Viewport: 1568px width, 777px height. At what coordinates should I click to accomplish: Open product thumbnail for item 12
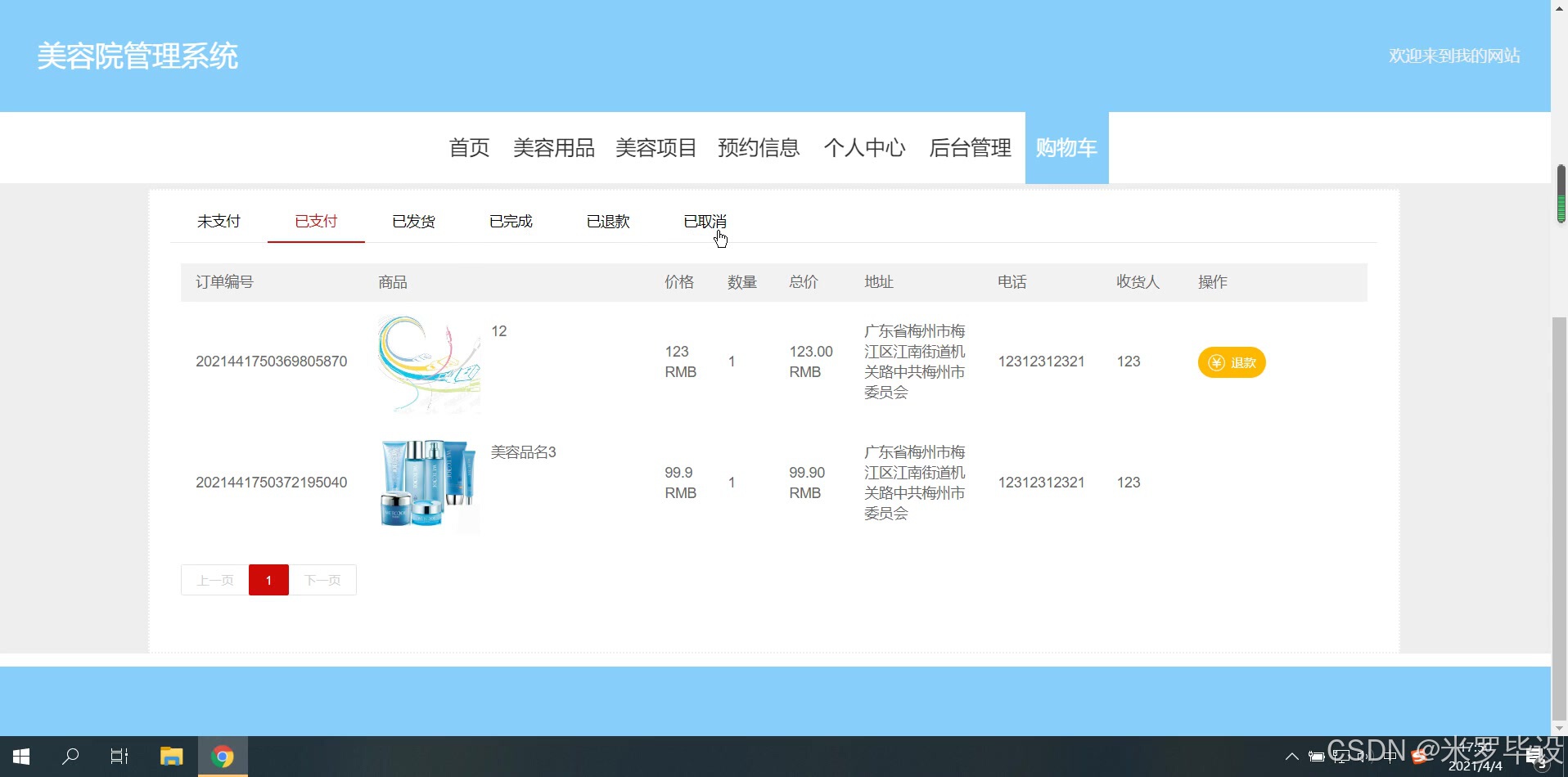(429, 364)
